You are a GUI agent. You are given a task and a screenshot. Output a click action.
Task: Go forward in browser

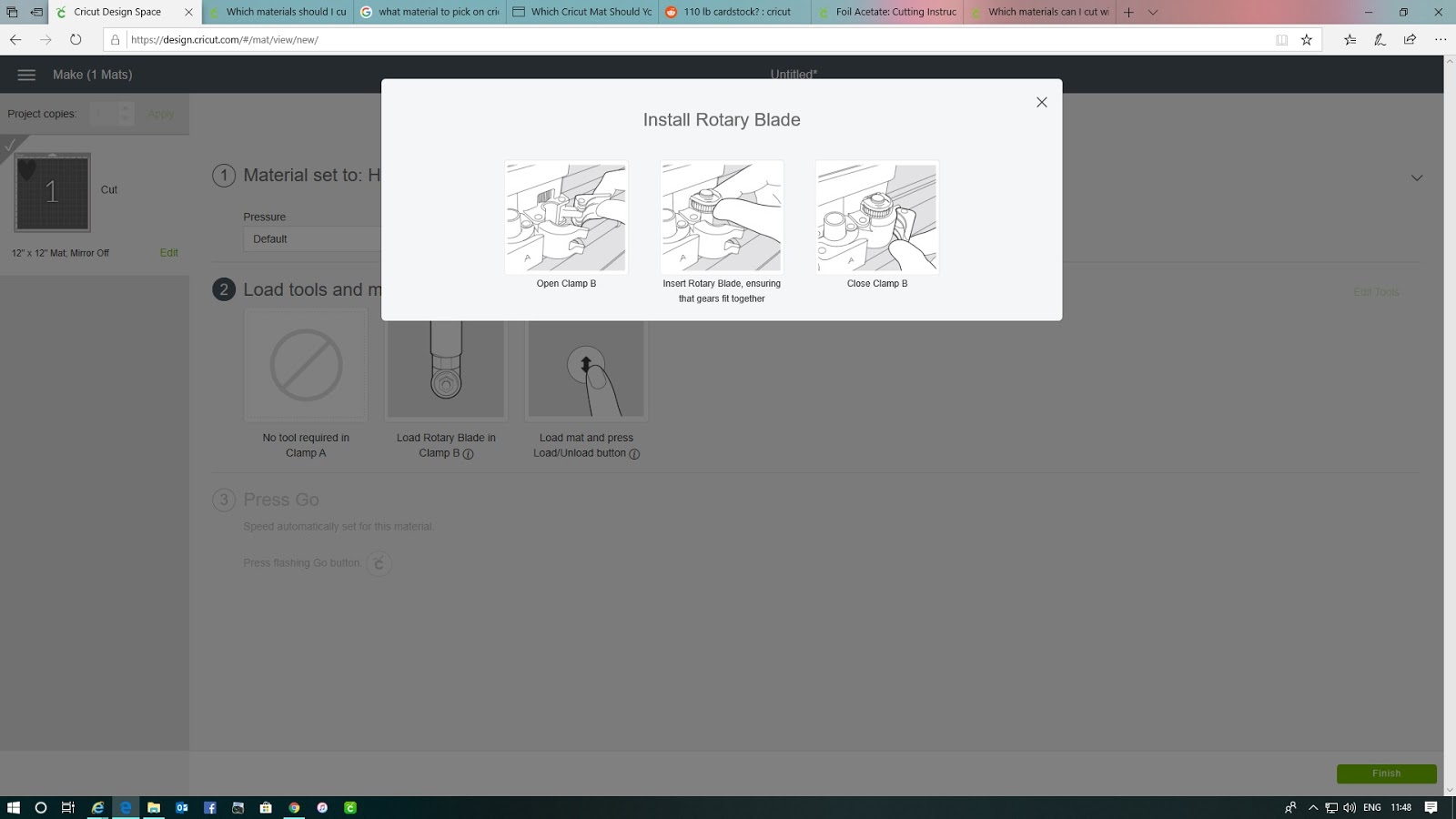pos(45,39)
